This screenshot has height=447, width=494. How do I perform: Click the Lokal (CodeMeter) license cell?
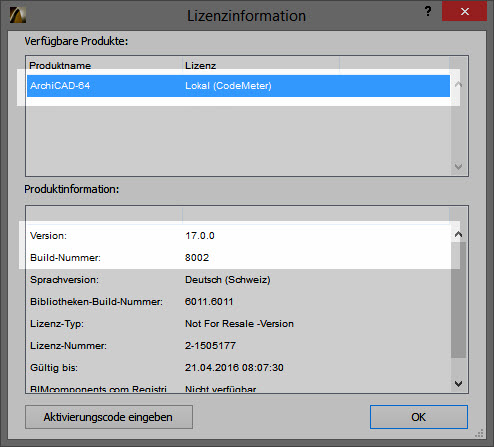[x=228, y=86]
